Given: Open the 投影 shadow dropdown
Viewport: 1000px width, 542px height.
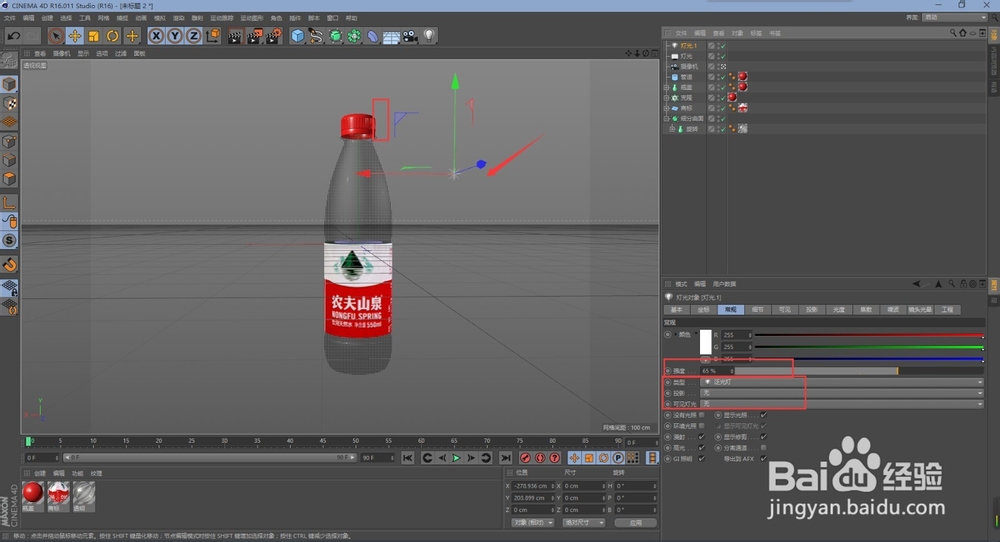Looking at the screenshot, I should coord(842,393).
